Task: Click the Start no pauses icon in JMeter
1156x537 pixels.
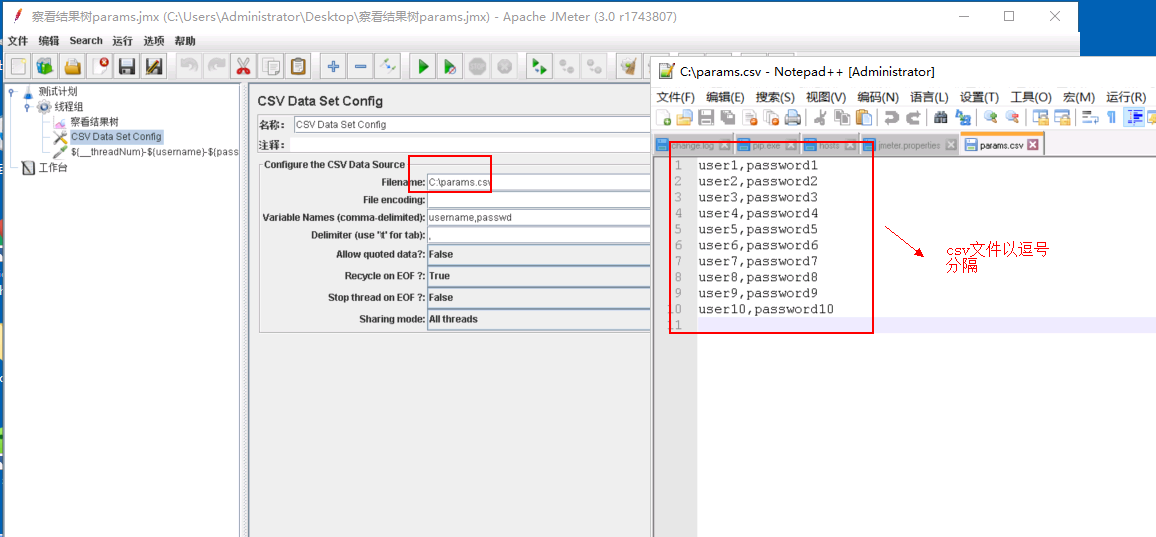Action: pyautogui.click(x=450, y=67)
